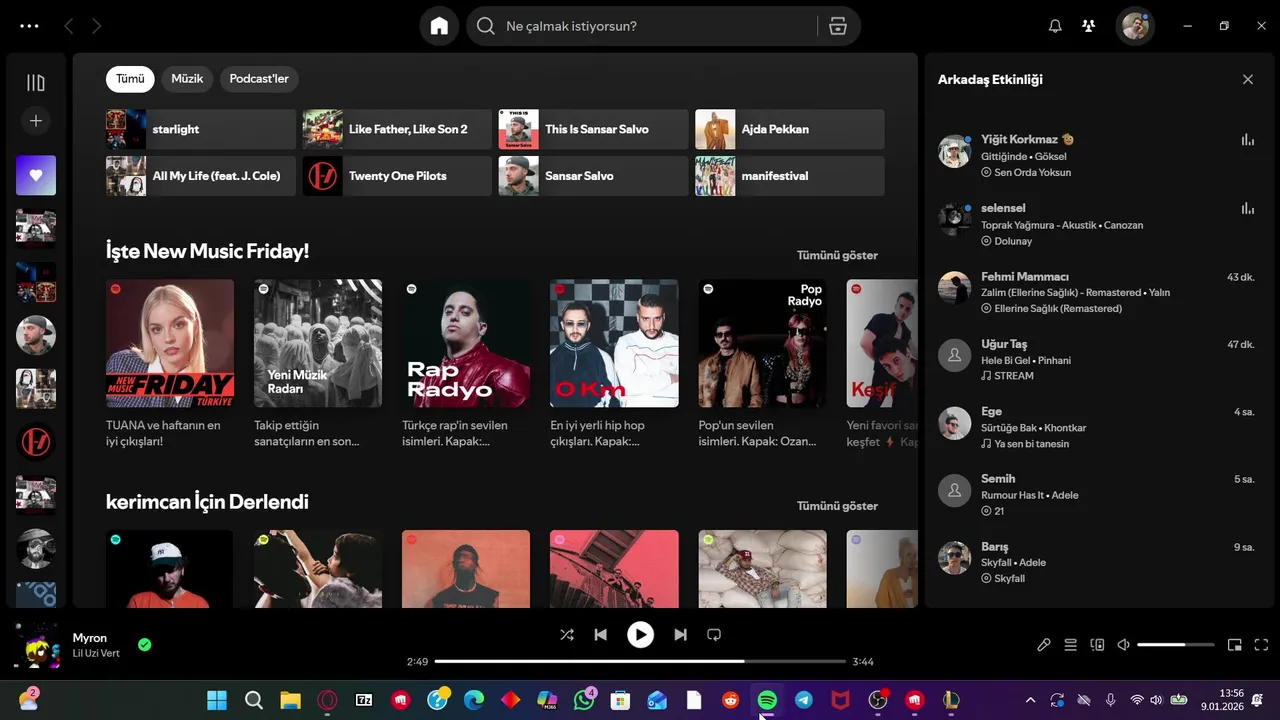Open the 0 Km playlist cover
The image size is (1280, 720).
pyautogui.click(x=614, y=343)
